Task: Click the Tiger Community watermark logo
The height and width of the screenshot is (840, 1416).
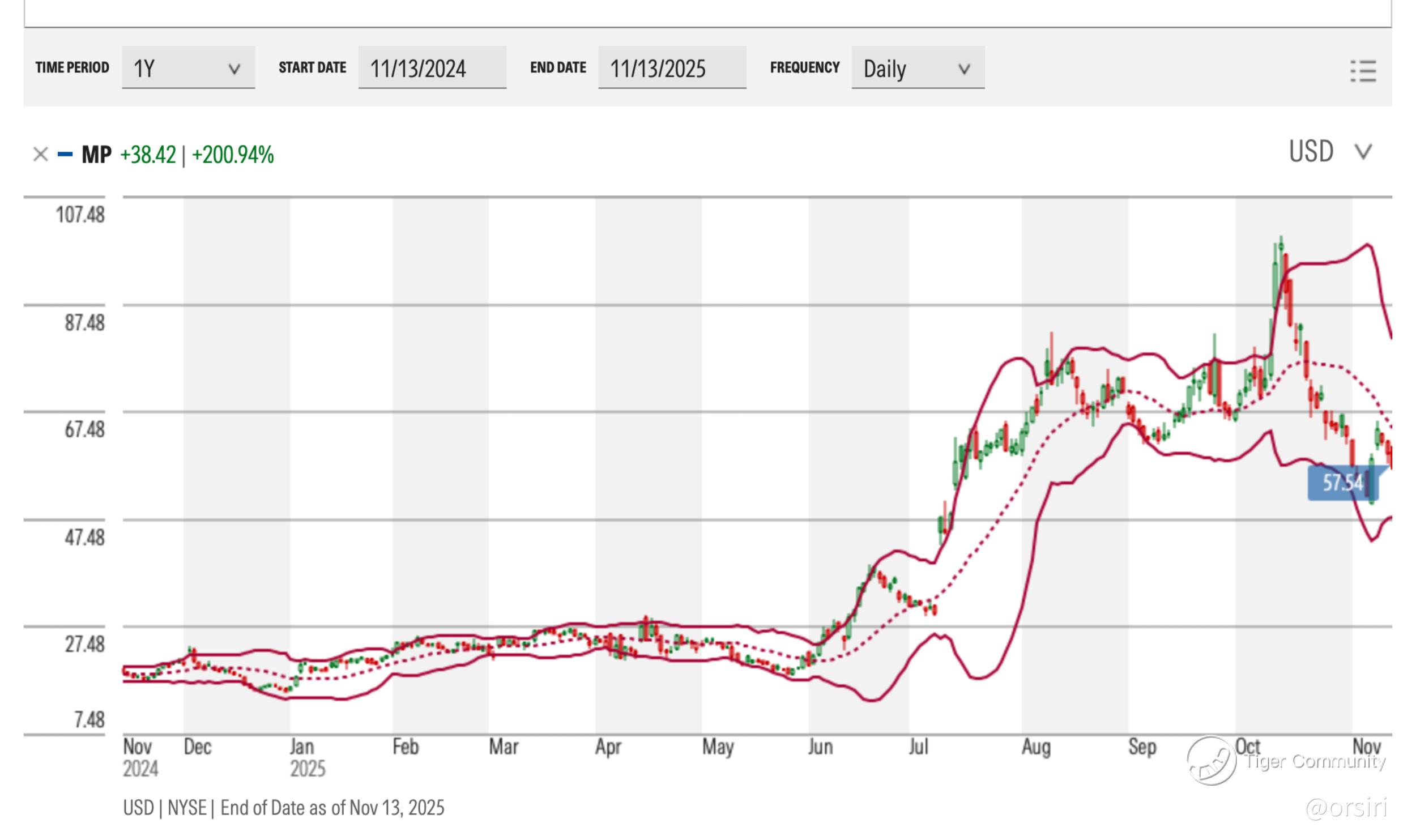Action: [1212, 760]
